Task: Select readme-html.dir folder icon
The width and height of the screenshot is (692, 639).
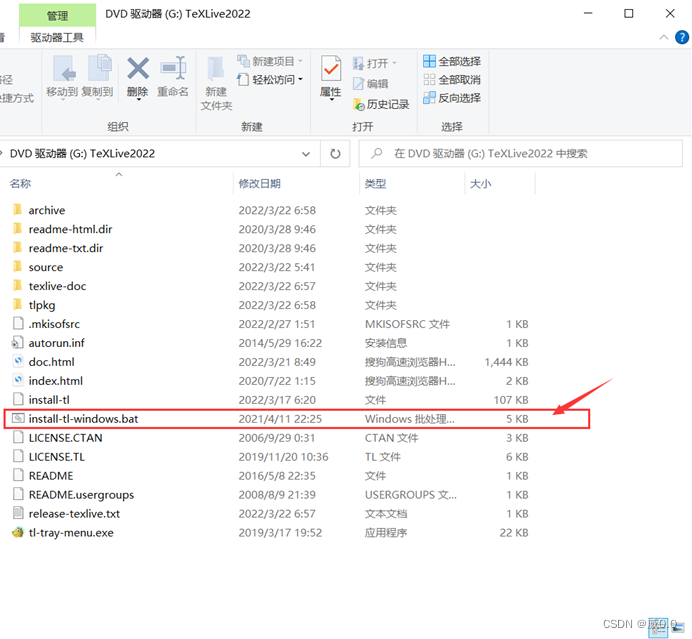Action: coord(18,228)
